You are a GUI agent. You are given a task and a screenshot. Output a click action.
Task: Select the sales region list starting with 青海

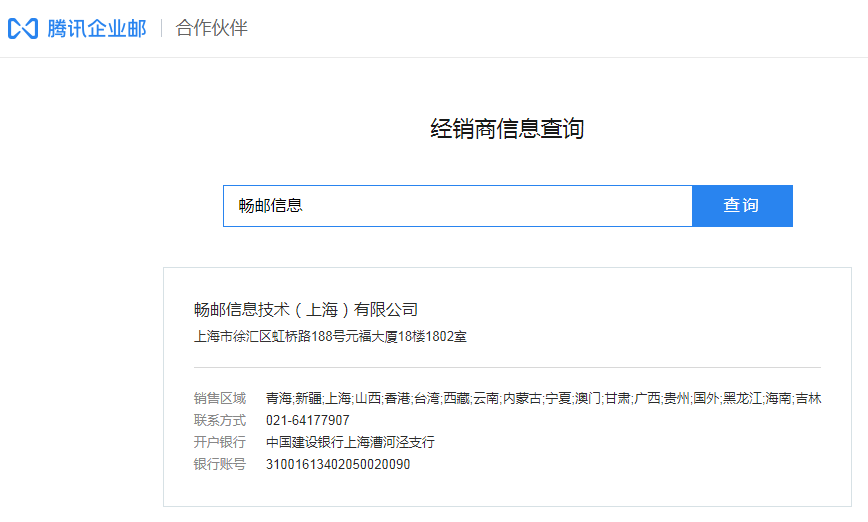pos(544,398)
